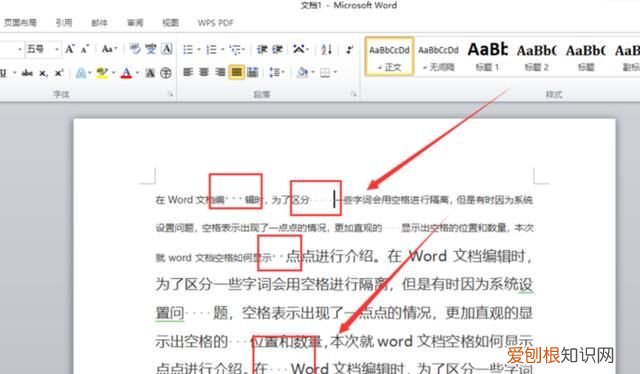Open the Phonetic Guide (變) tool
This screenshot has width=640, height=374.
click(151, 49)
